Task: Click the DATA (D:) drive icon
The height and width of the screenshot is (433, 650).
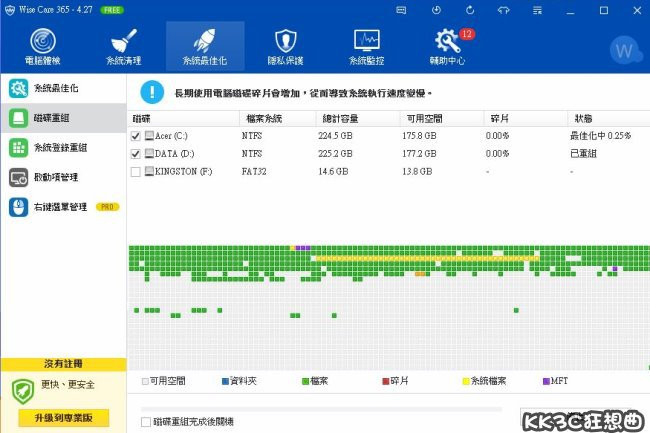Action: click(x=149, y=153)
